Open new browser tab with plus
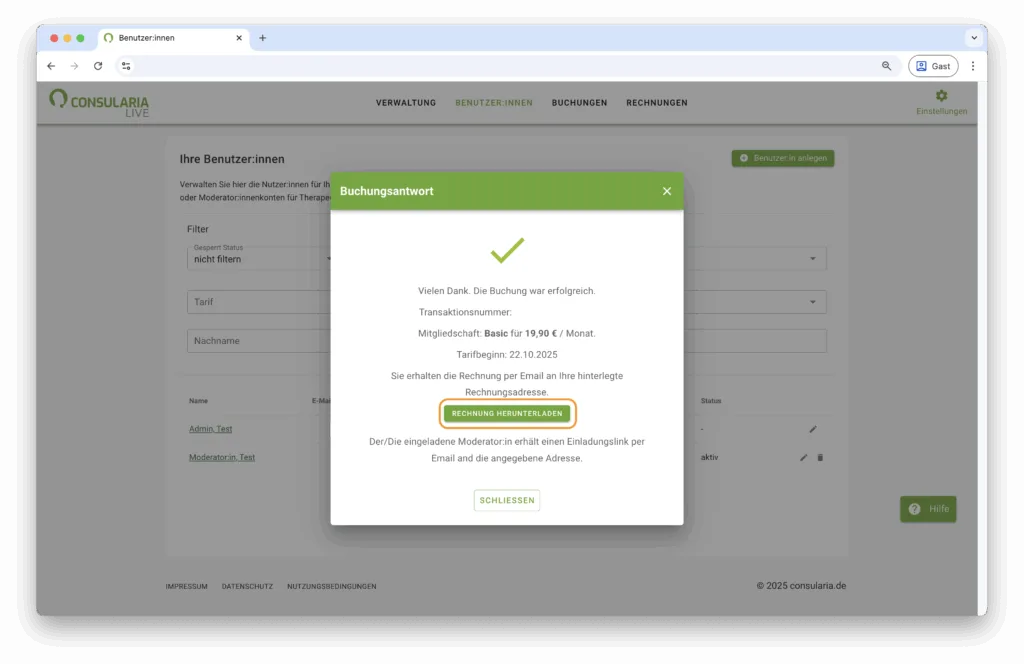The height and width of the screenshot is (664, 1024). pos(263,38)
